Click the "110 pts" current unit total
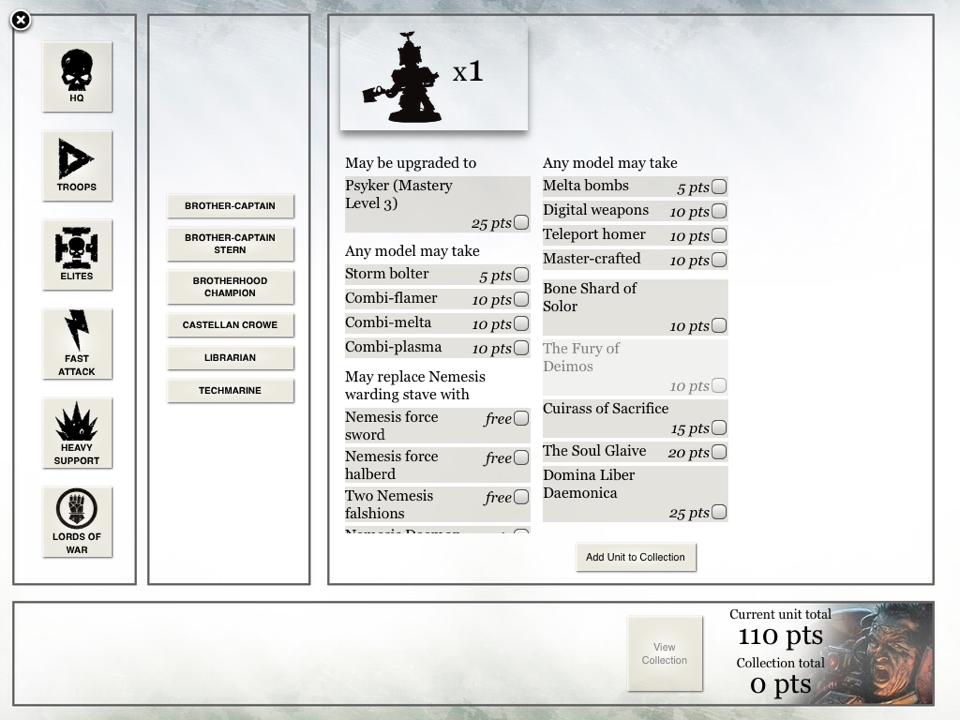 point(781,636)
